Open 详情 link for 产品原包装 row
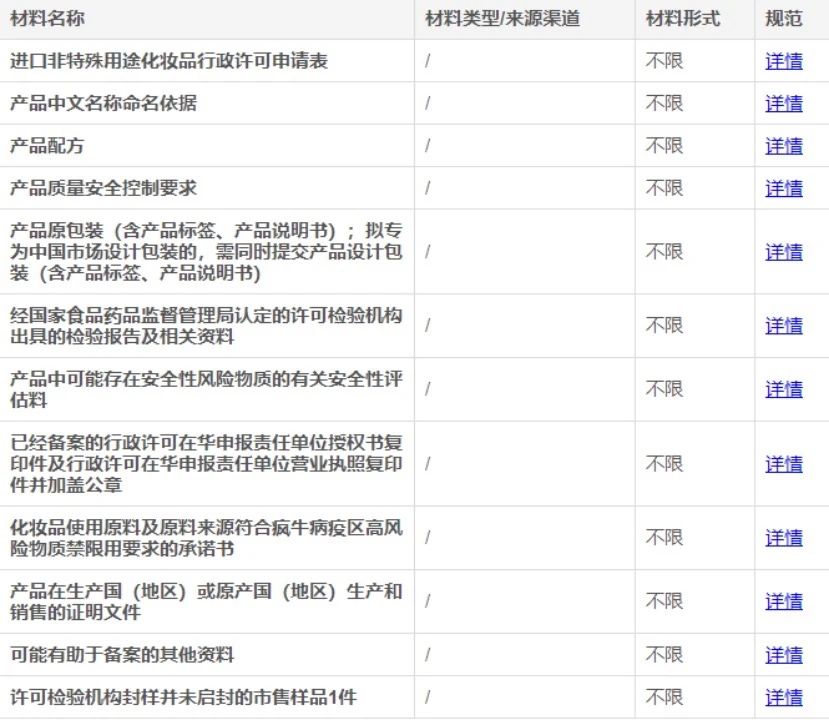 (784, 252)
